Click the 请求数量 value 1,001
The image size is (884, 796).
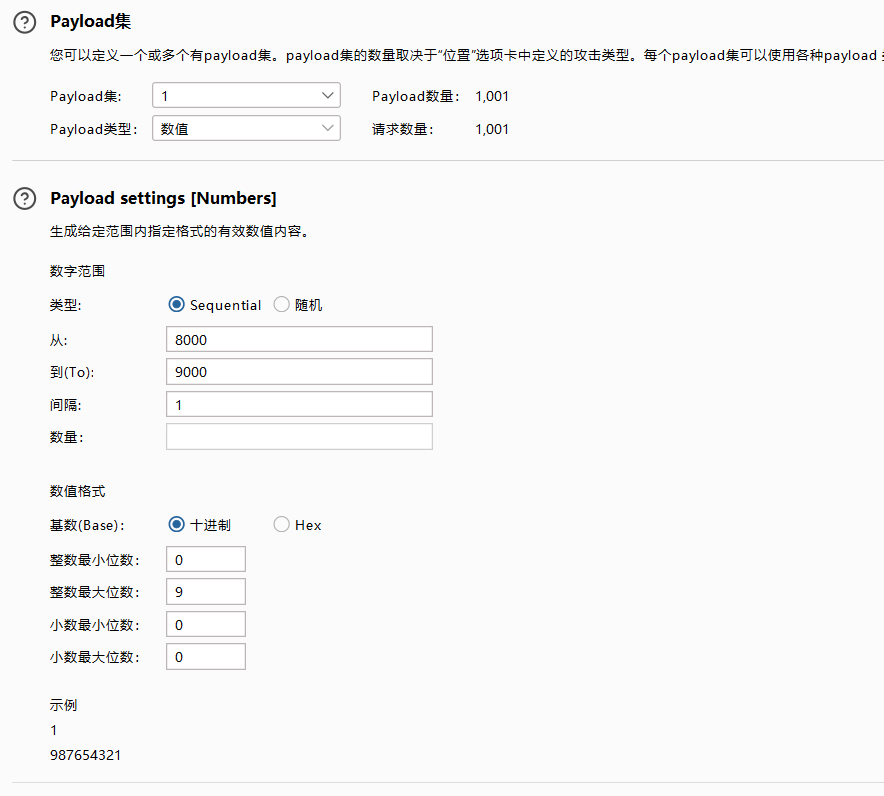click(x=492, y=129)
